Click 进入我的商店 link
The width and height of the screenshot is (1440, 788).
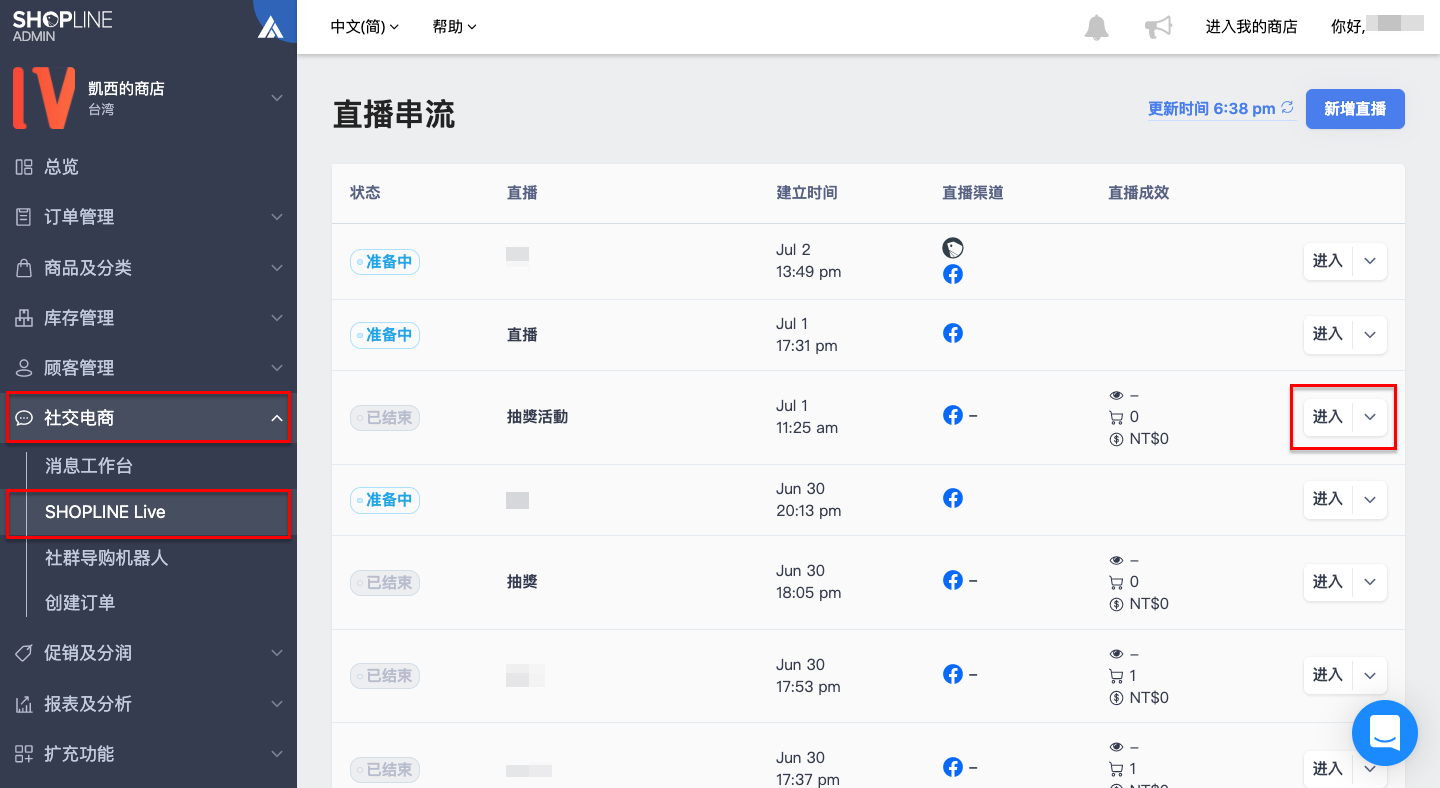(x=1252, y=27)
